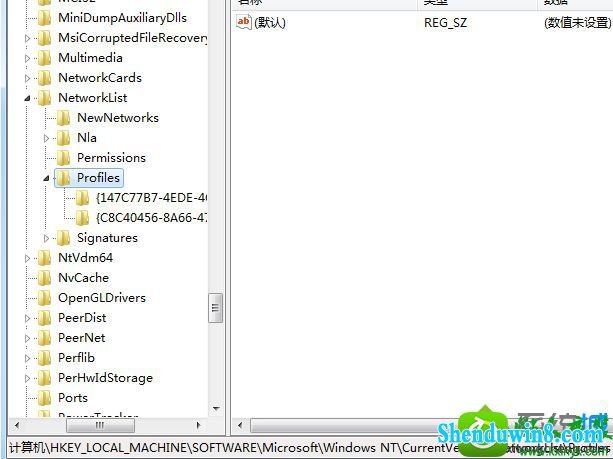The image size is (613, 459).
Task: Select the NewNetworks key label
Action: (118, 118)
